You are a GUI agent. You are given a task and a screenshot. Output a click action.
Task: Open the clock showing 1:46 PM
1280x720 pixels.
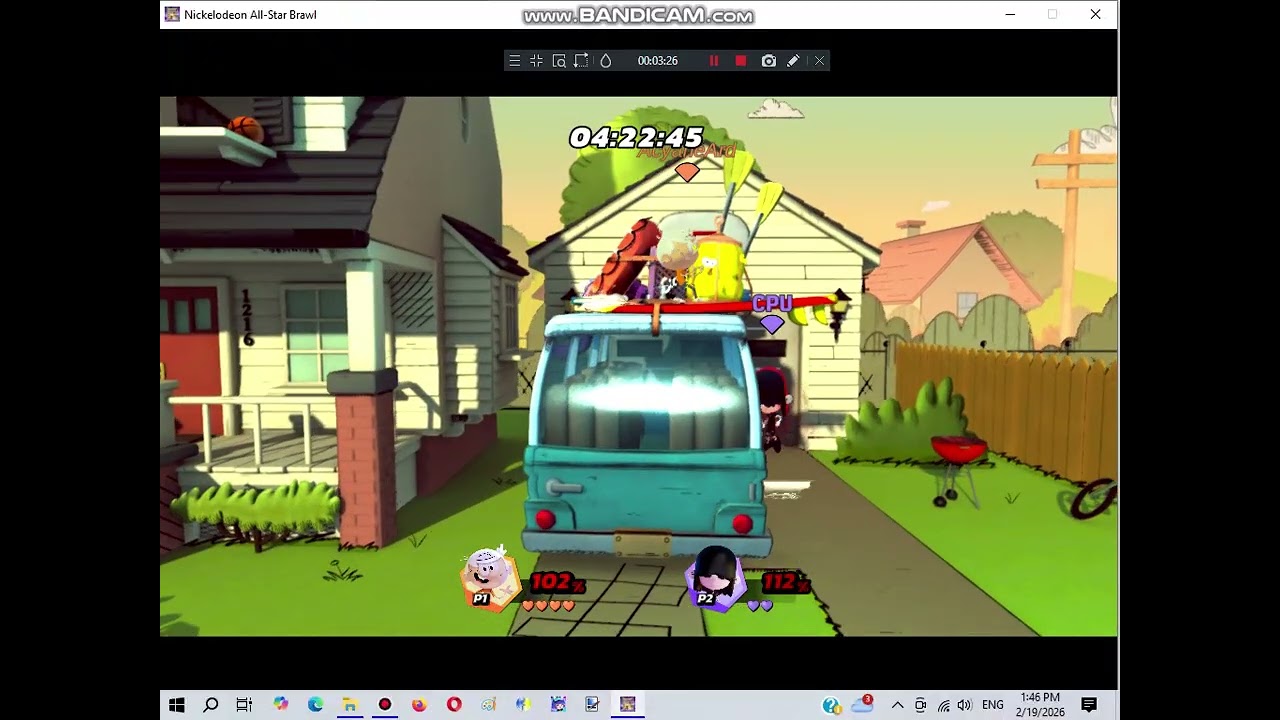pos(1040,705)
